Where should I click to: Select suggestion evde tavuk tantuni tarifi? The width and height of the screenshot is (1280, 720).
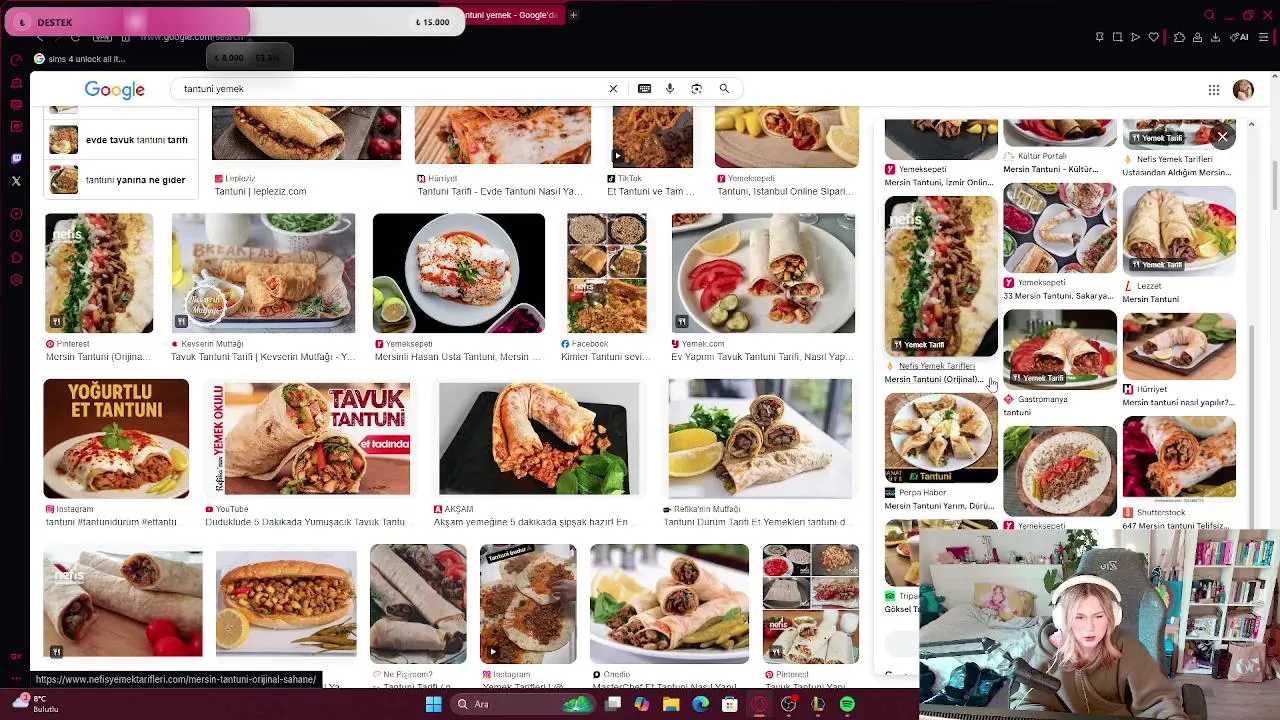pos(121,140)
